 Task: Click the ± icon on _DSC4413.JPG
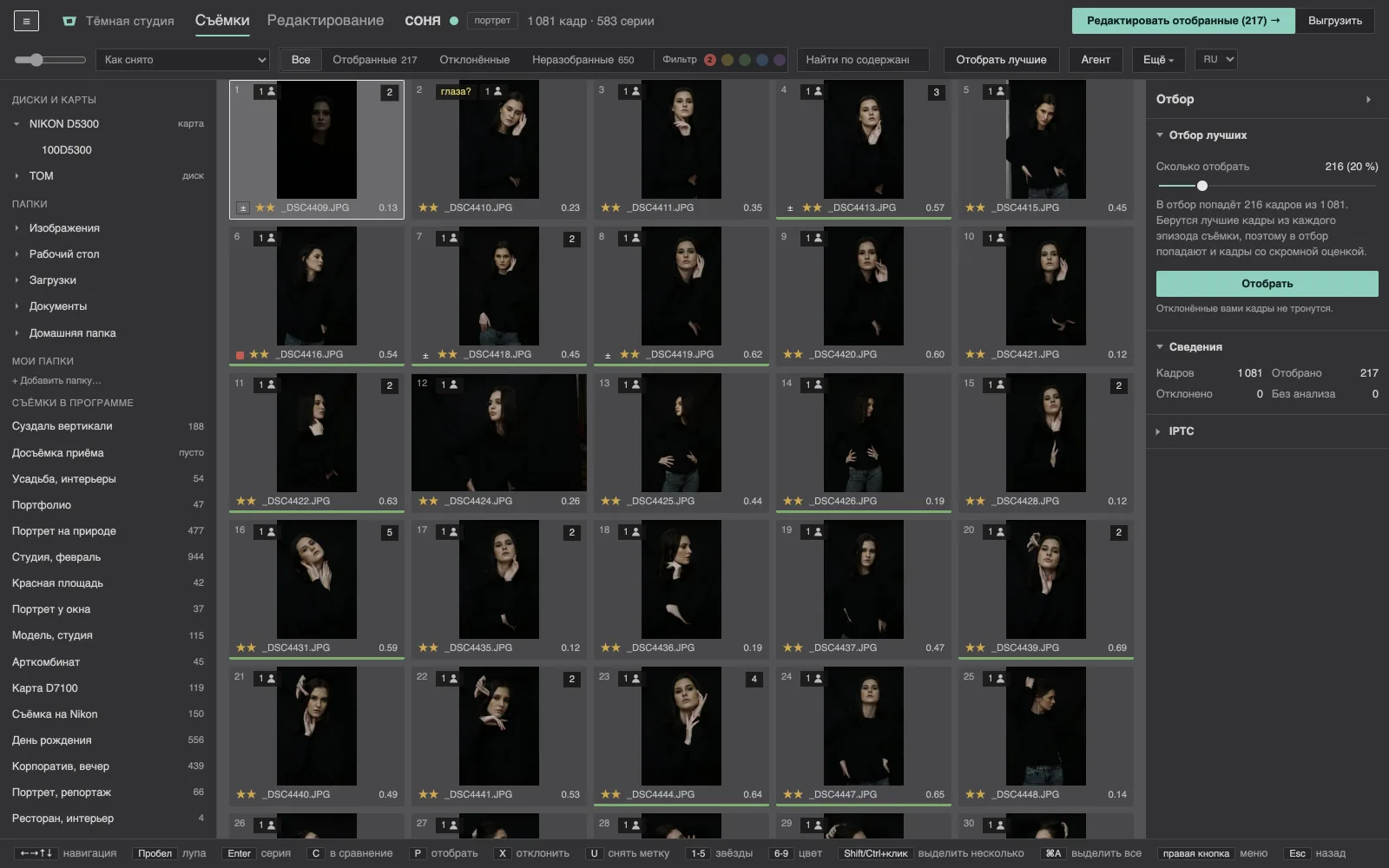[790, 208]
